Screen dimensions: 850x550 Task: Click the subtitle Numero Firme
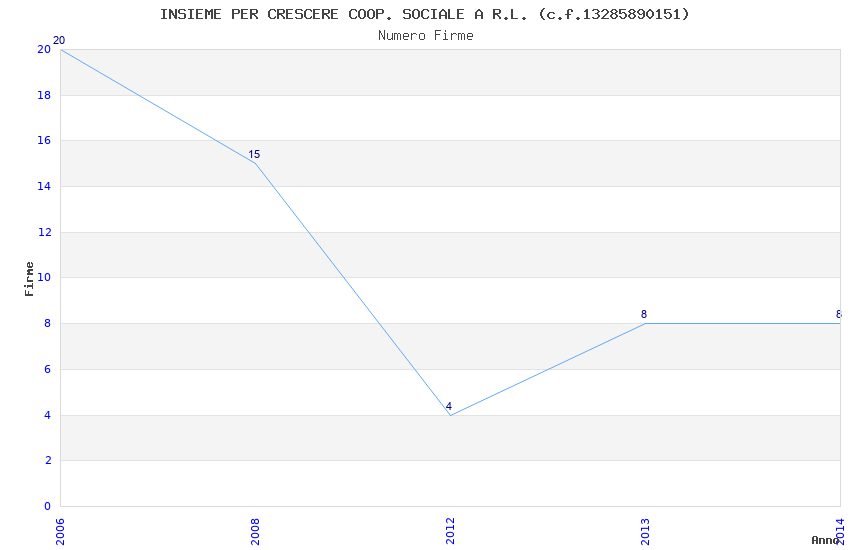[426, 36]
